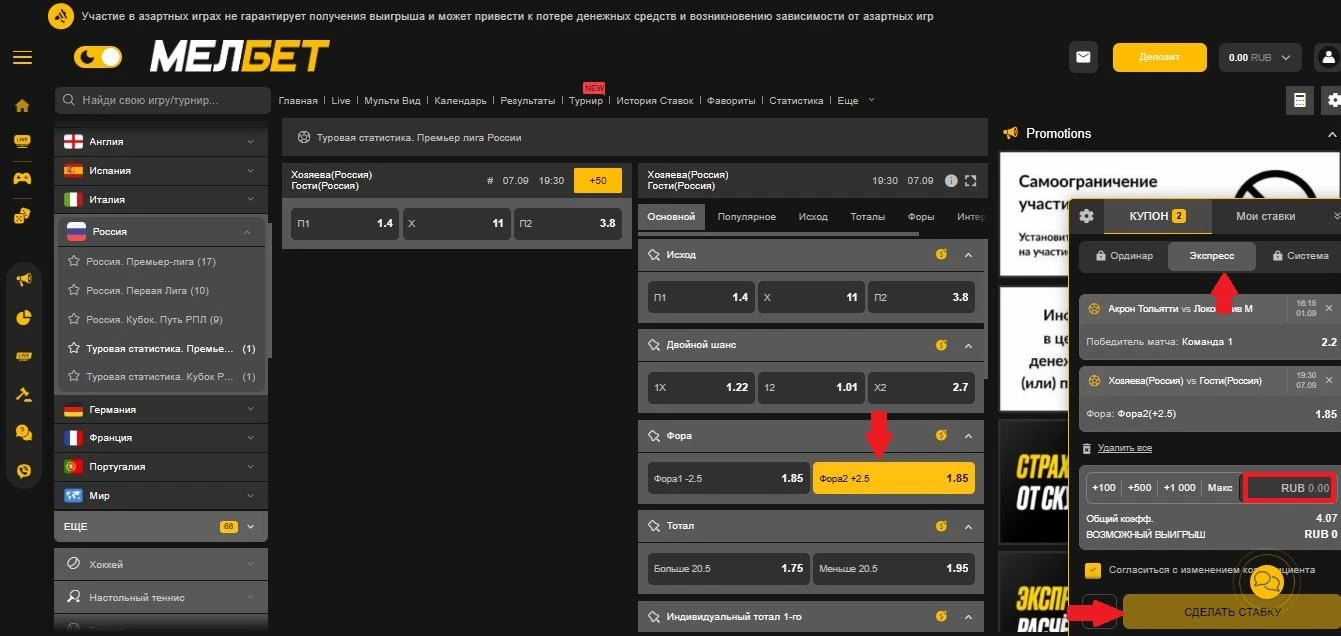Favorite Россия. Кубок. Путь РПЛ with its star
1341x636 pixels.
click(x=73, y=320)
